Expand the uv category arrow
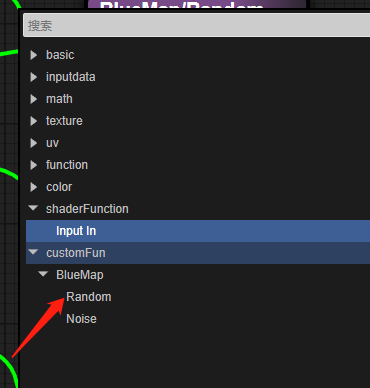370x388 pixels. (x=34, y=143)
